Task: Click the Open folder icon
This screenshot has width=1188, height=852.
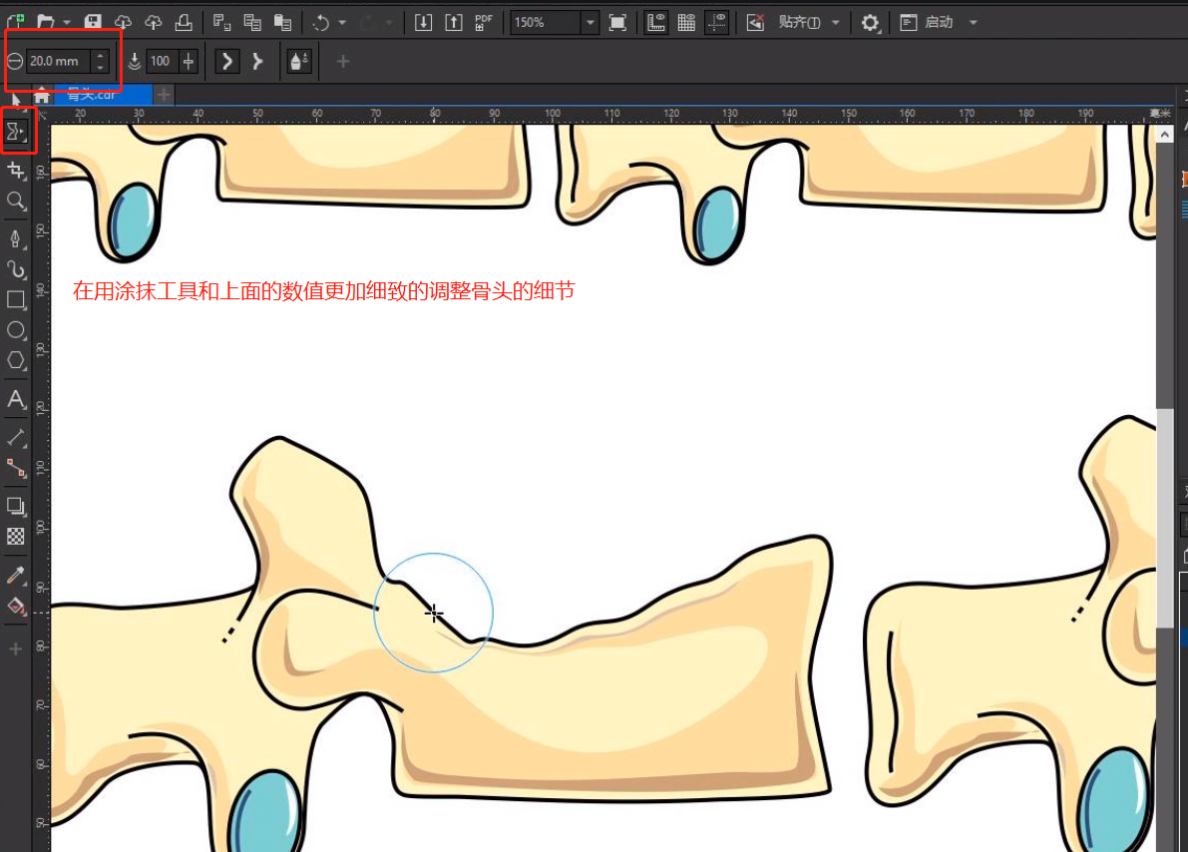Action: 45,22
